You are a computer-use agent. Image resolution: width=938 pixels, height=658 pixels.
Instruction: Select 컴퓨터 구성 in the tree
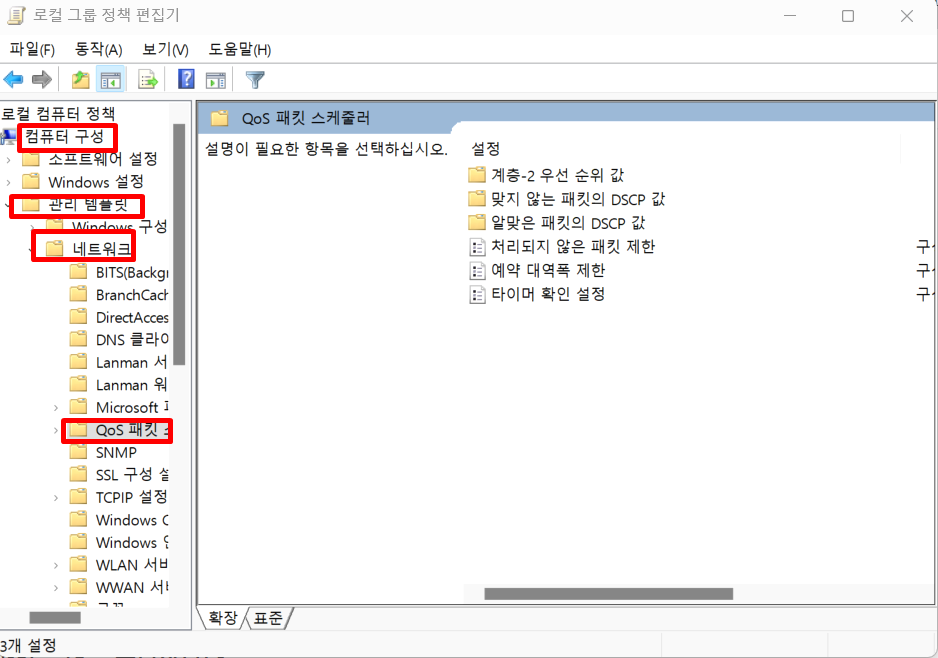[65, 136]
